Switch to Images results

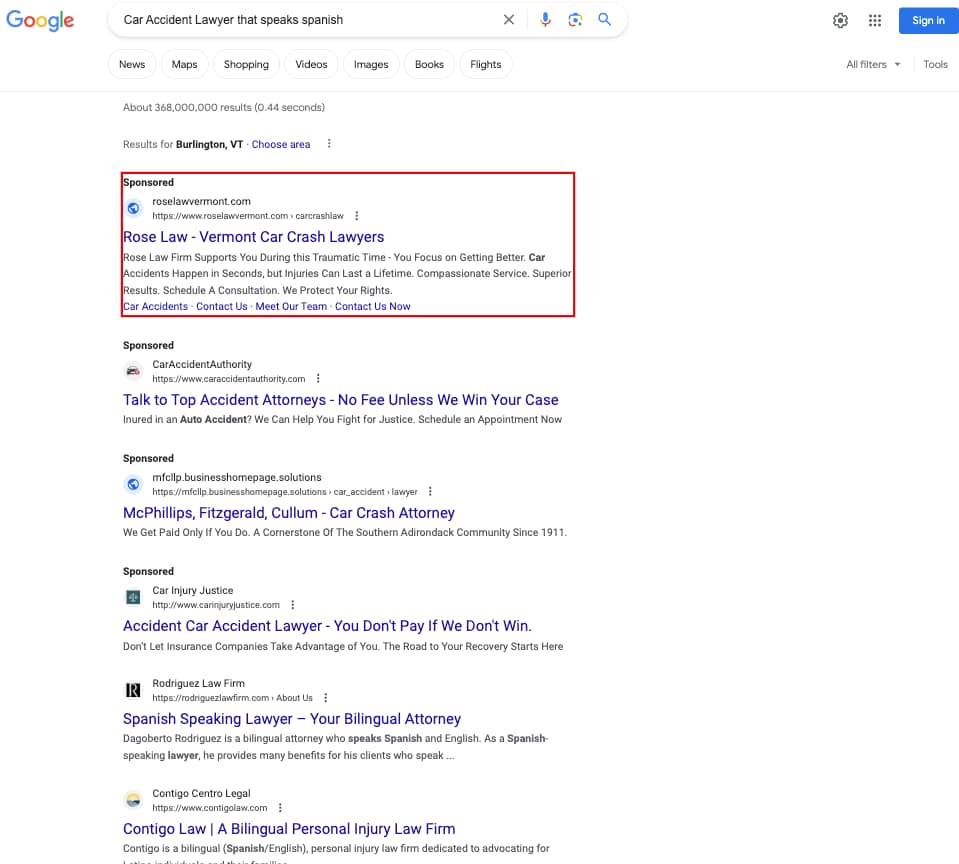point(371,64)
